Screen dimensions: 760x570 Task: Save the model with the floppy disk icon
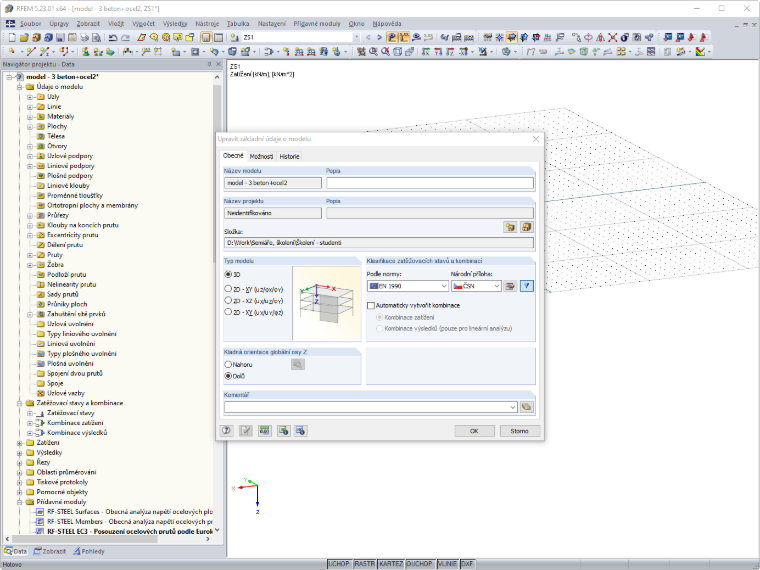click(x=60, y=37)
